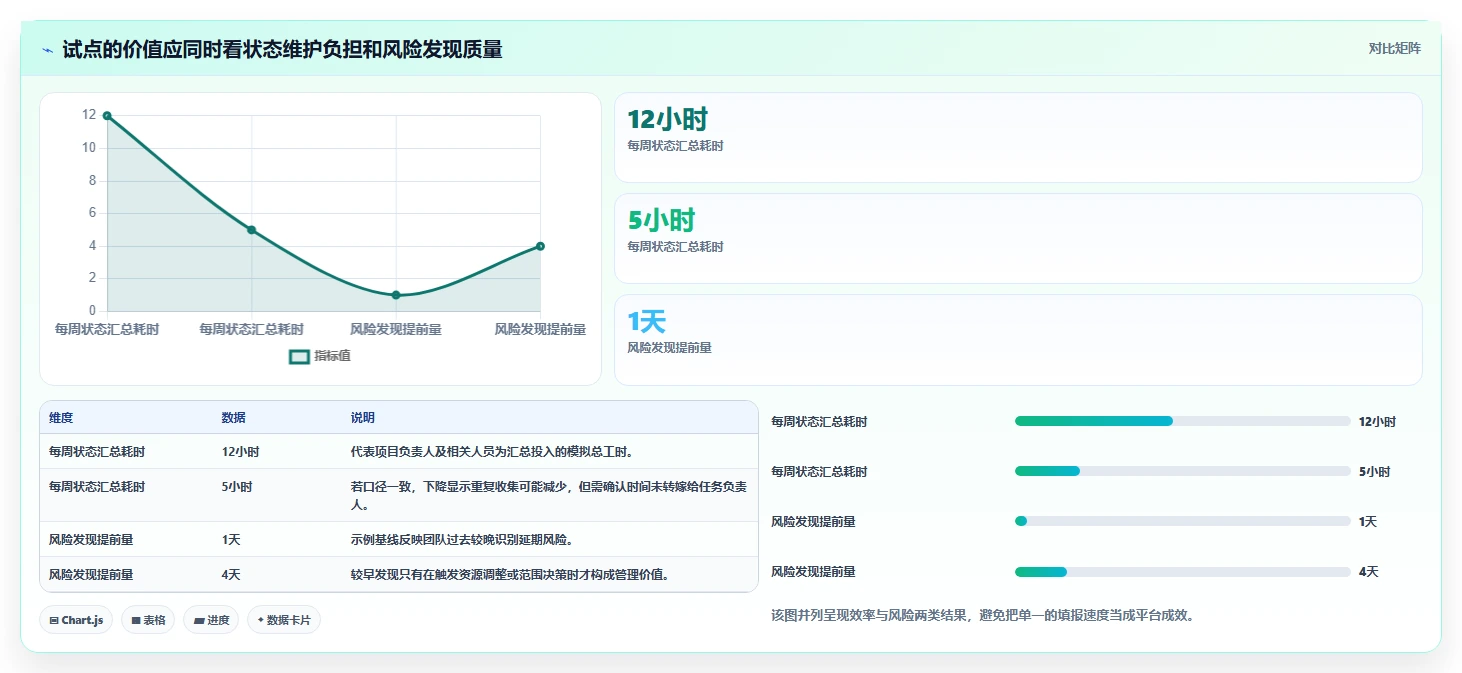Toggle the 指标值 legend color box
The height and width of the screenshot is (673, 1462).
pos(299,356)
